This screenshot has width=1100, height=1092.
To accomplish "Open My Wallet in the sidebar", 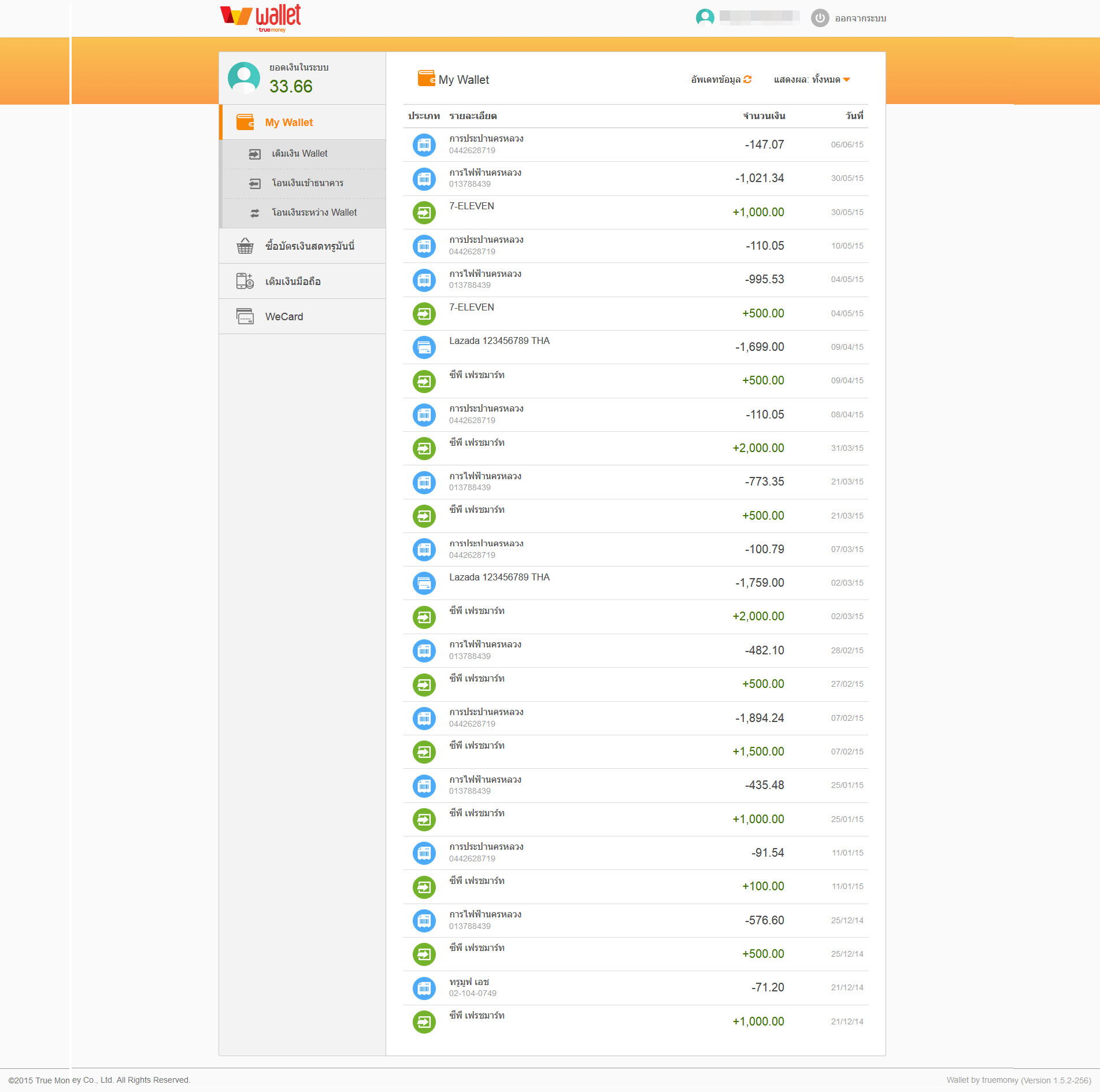I will point(302,123).
